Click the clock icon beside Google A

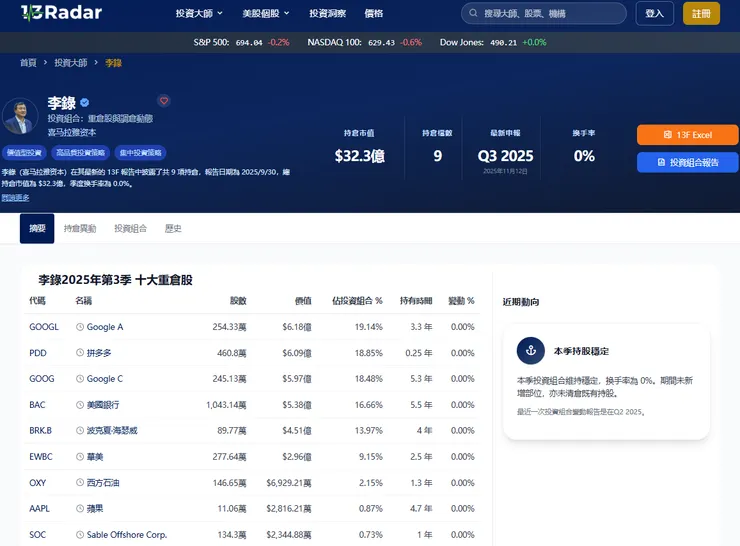point(80,327)
